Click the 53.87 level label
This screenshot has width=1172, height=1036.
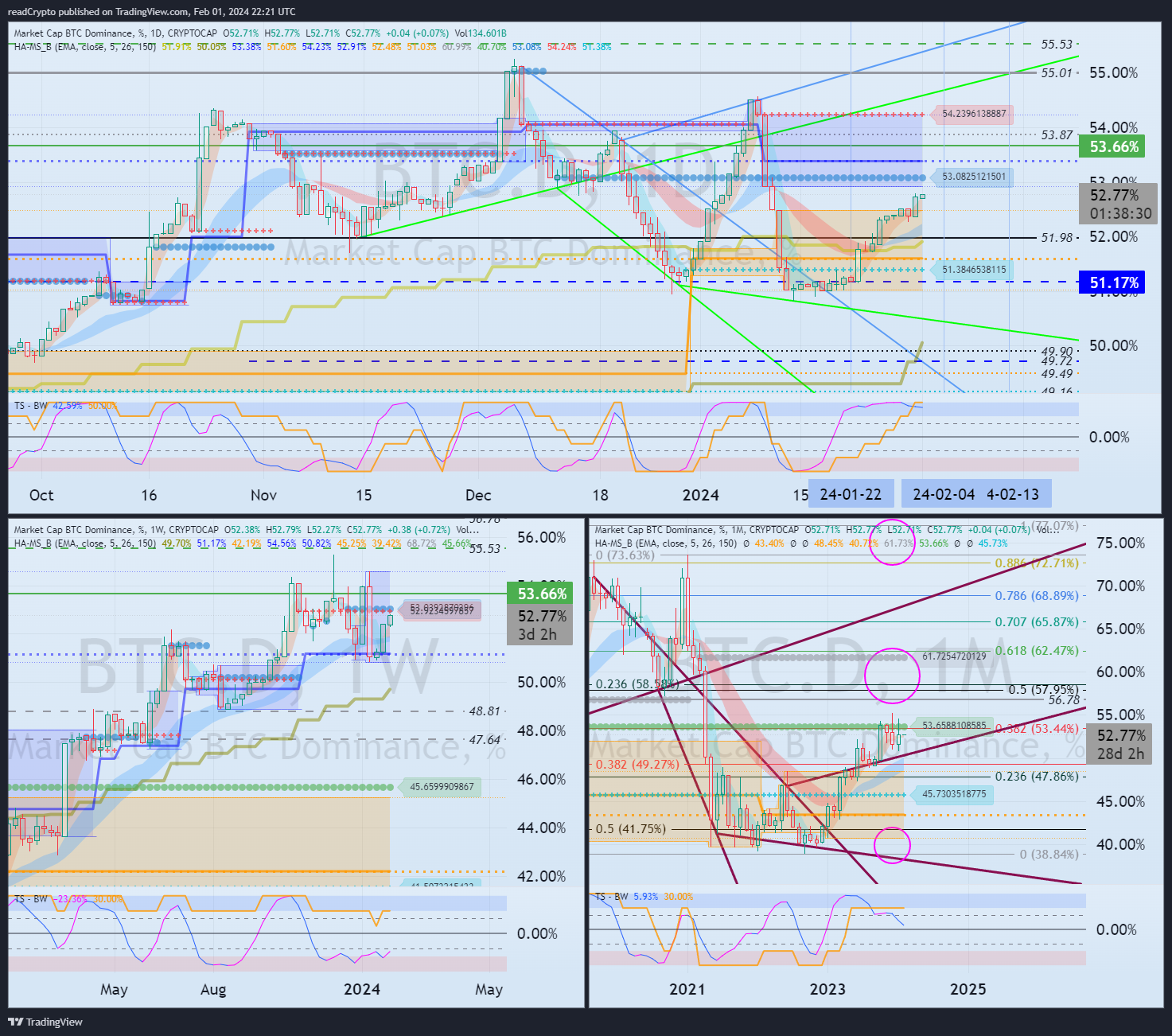tap(1057, 135)
